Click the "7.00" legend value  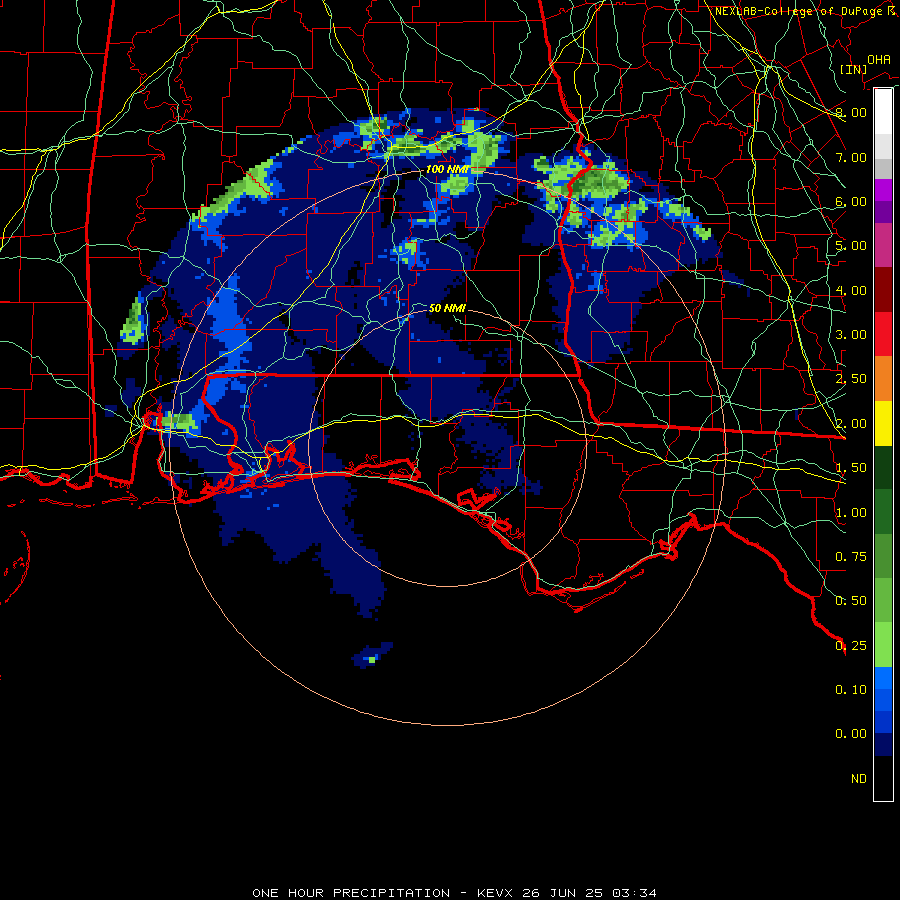(851, 157)
